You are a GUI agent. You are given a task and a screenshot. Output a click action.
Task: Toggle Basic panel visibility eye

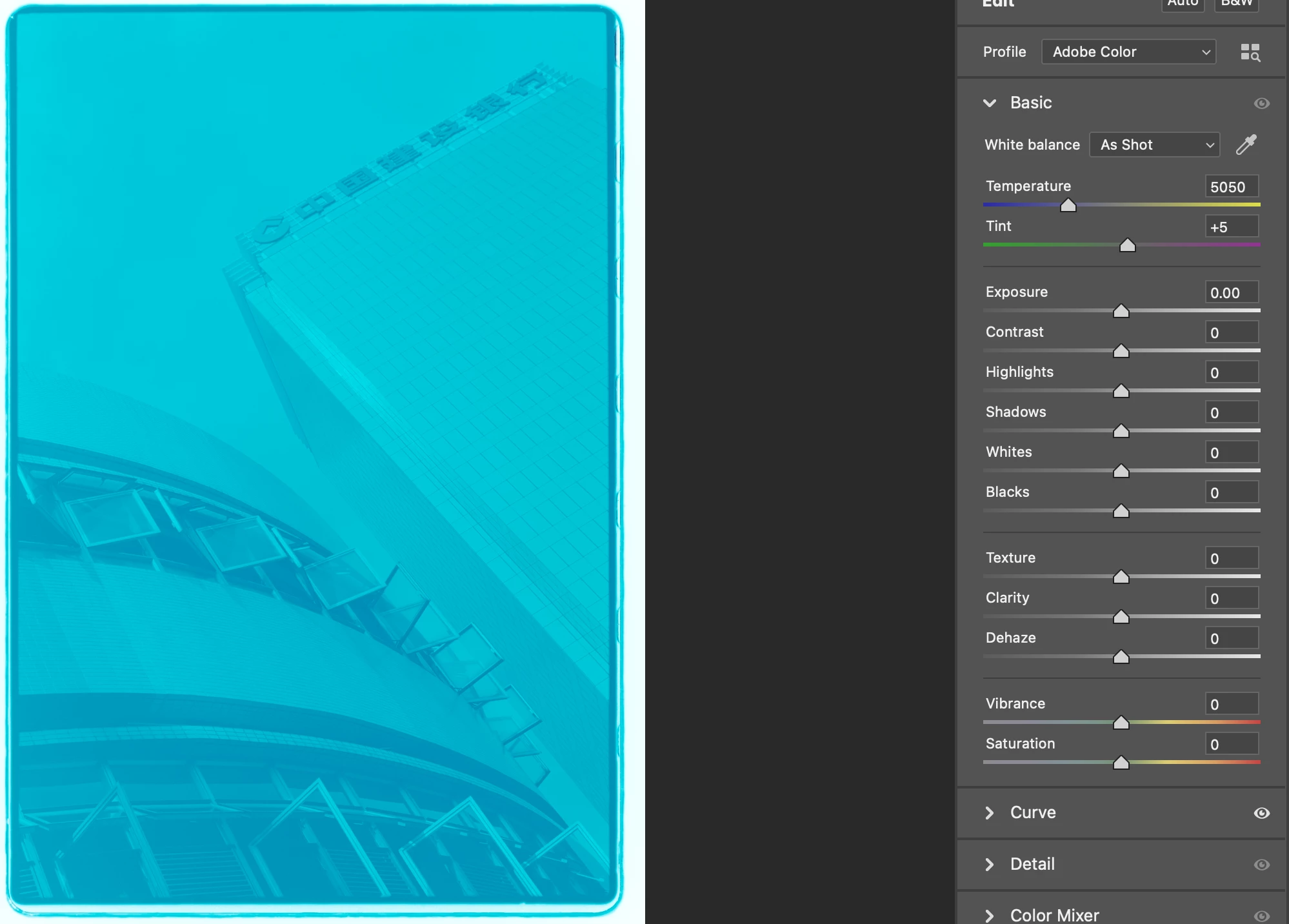pos(1261,103)
